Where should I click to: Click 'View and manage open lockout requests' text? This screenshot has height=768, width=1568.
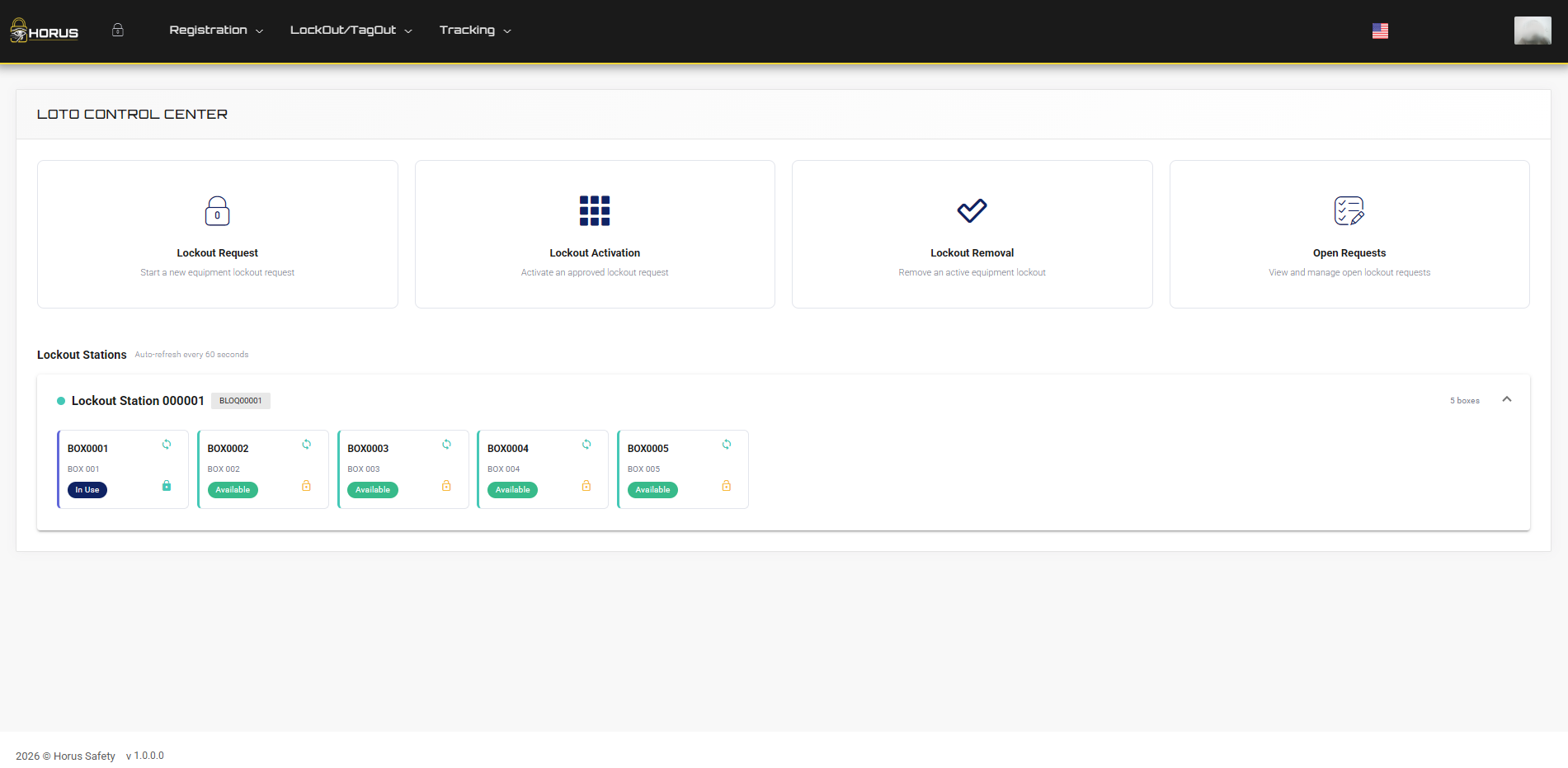pyautogui.click(x=1349, y=273)
